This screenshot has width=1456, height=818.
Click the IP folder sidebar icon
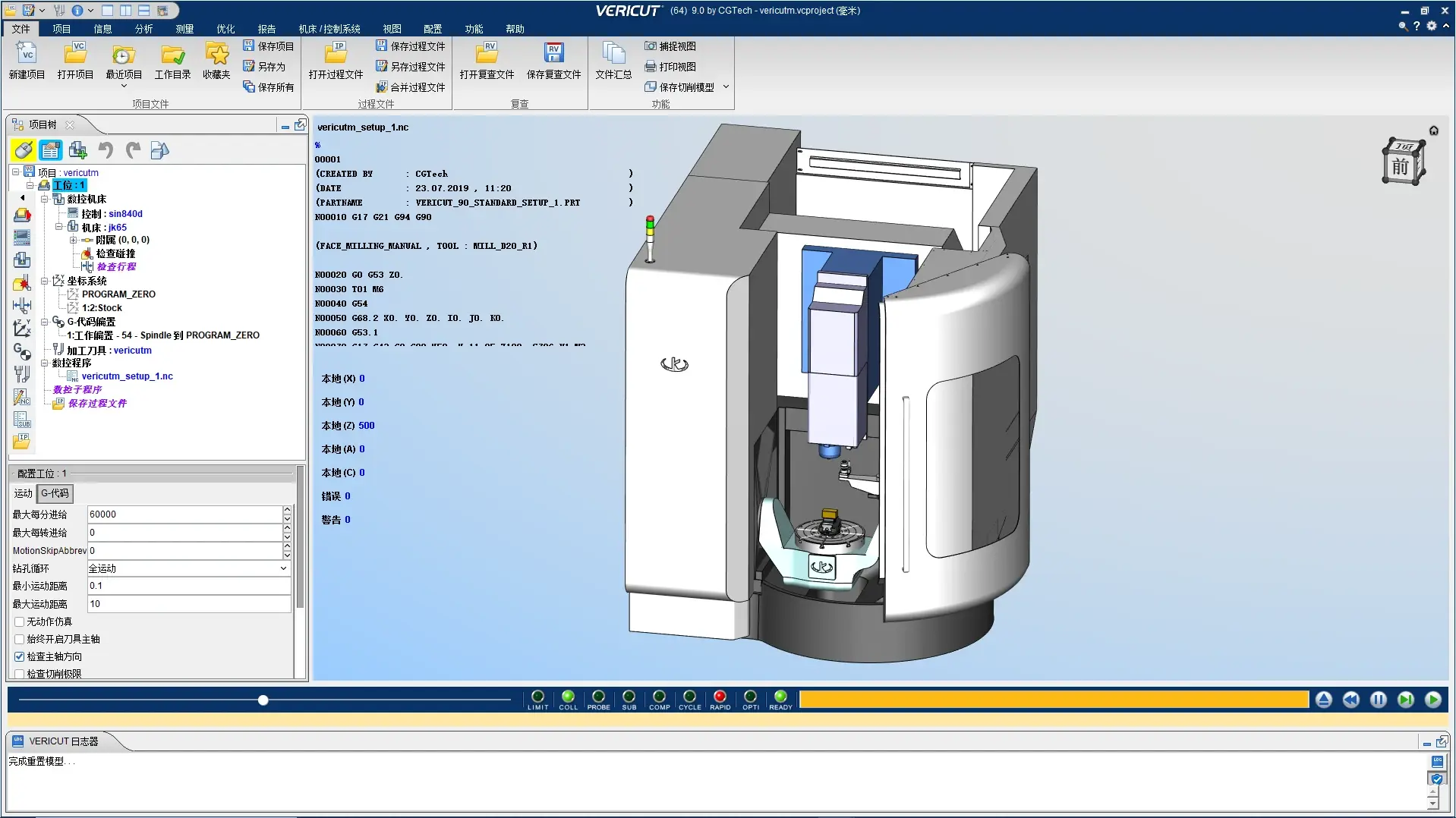[x=21, y=442]
